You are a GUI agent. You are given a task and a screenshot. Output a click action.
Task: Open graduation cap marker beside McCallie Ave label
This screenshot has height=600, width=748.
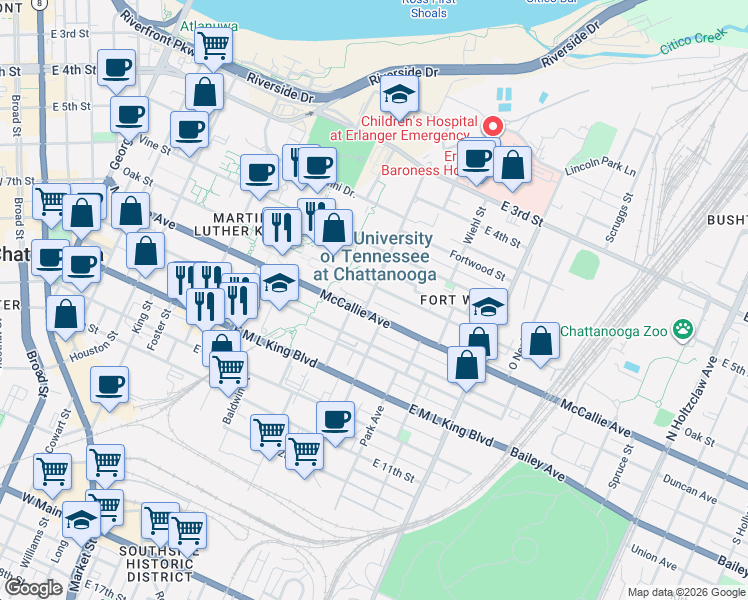click(280, 284)
